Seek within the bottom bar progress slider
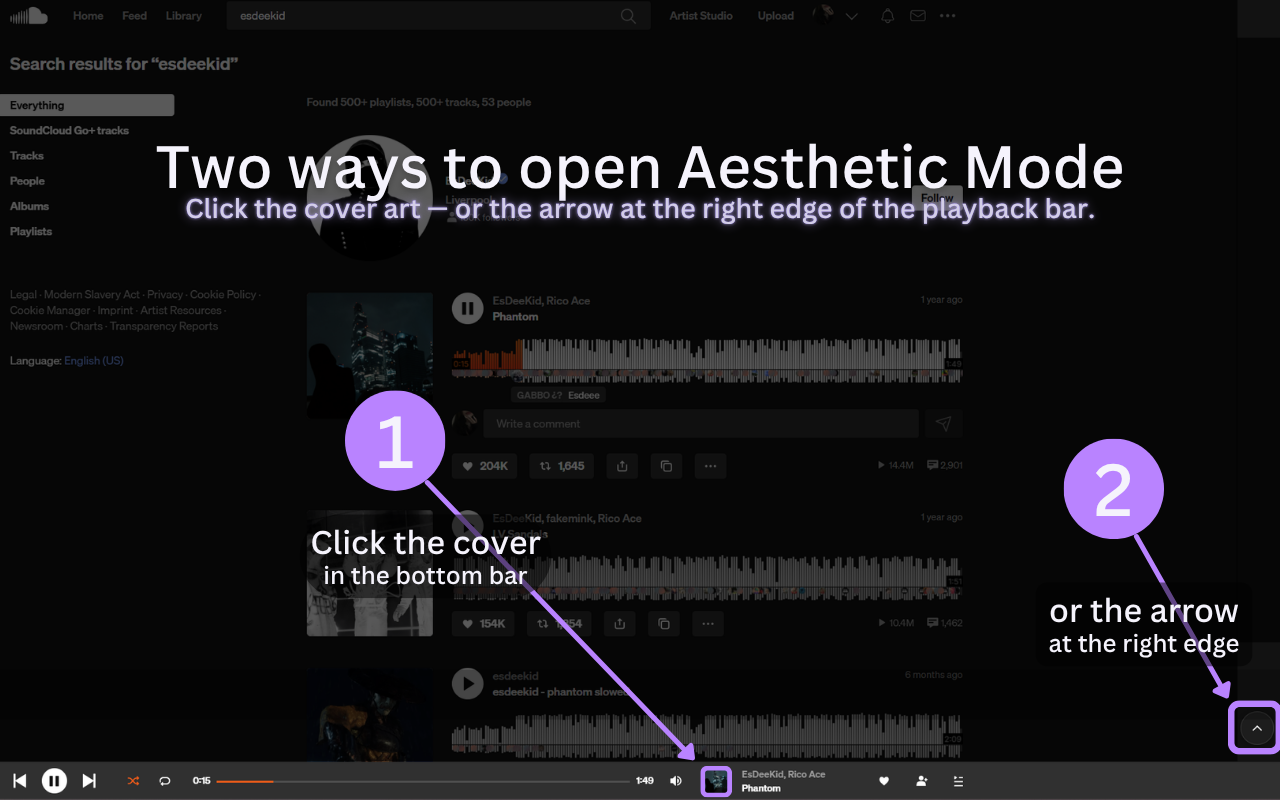The image size is (1280, 800). pyautogui.click(x=423, y=781)
